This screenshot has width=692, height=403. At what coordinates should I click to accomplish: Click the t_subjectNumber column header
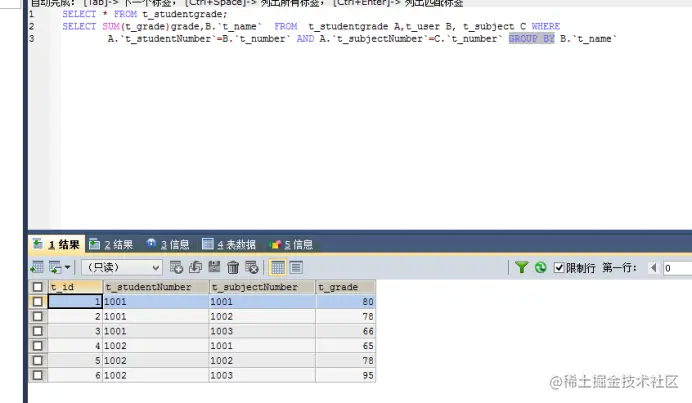pos(262,287)
